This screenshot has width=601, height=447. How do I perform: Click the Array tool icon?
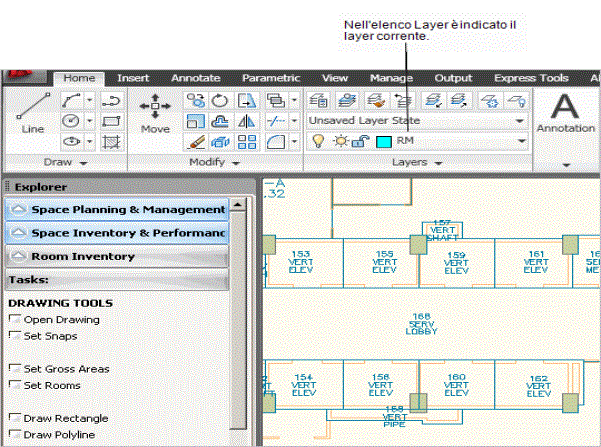(x=246, y=142)
